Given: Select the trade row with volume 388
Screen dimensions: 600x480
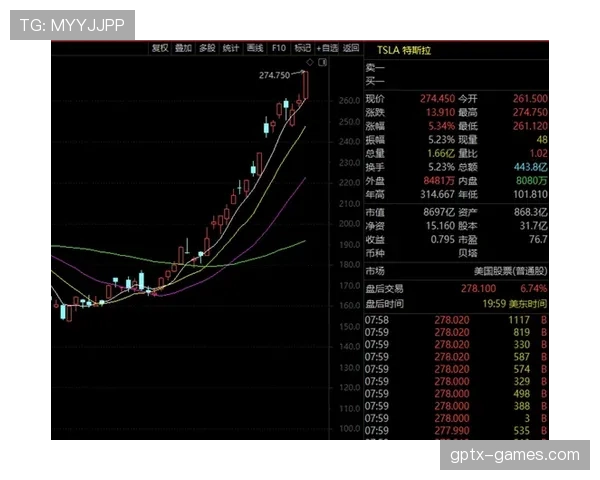Looking at the screenshot, I should tap(456, 406).
